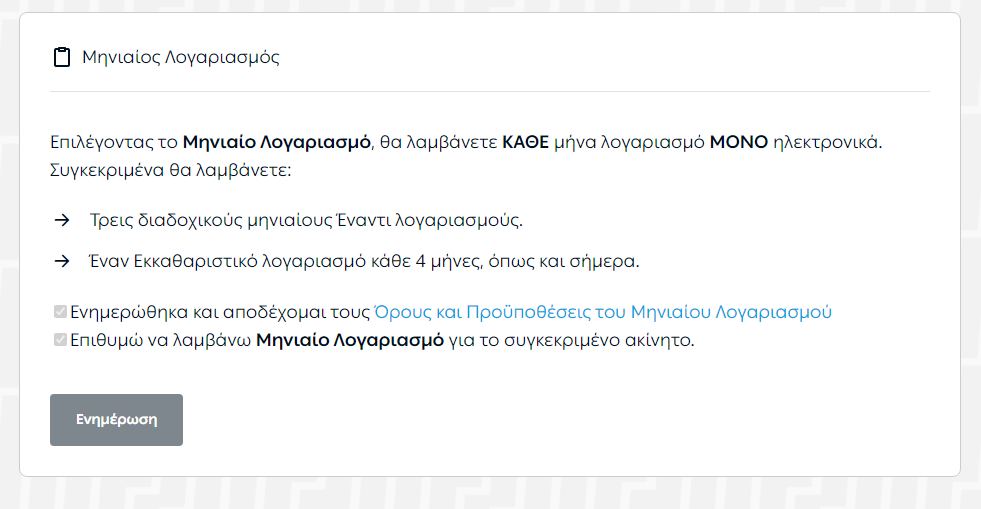Click the bold word ΚΑΘΕ

[x=526, y=142]
